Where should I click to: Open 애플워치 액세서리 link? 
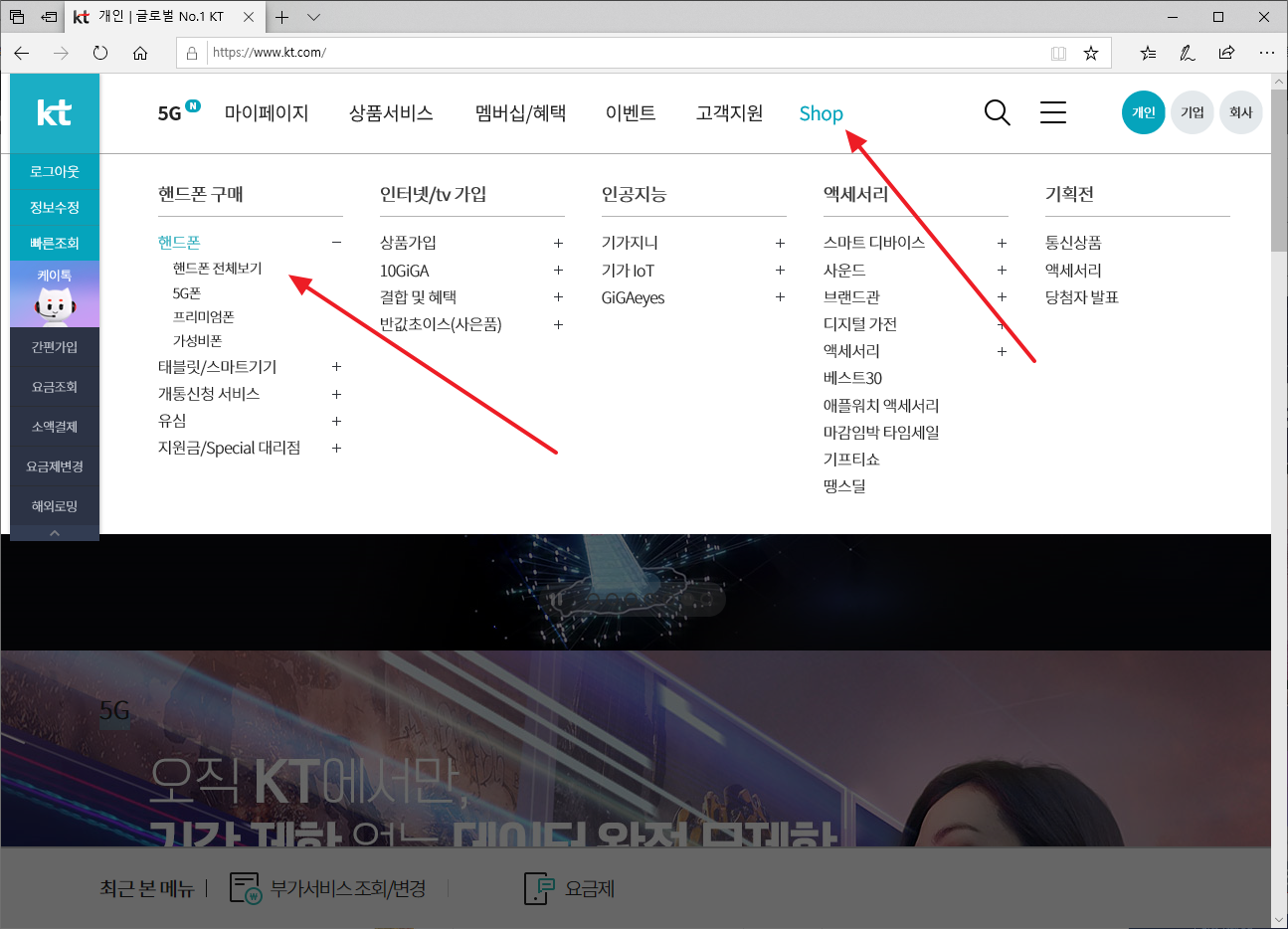click(881, 406)
